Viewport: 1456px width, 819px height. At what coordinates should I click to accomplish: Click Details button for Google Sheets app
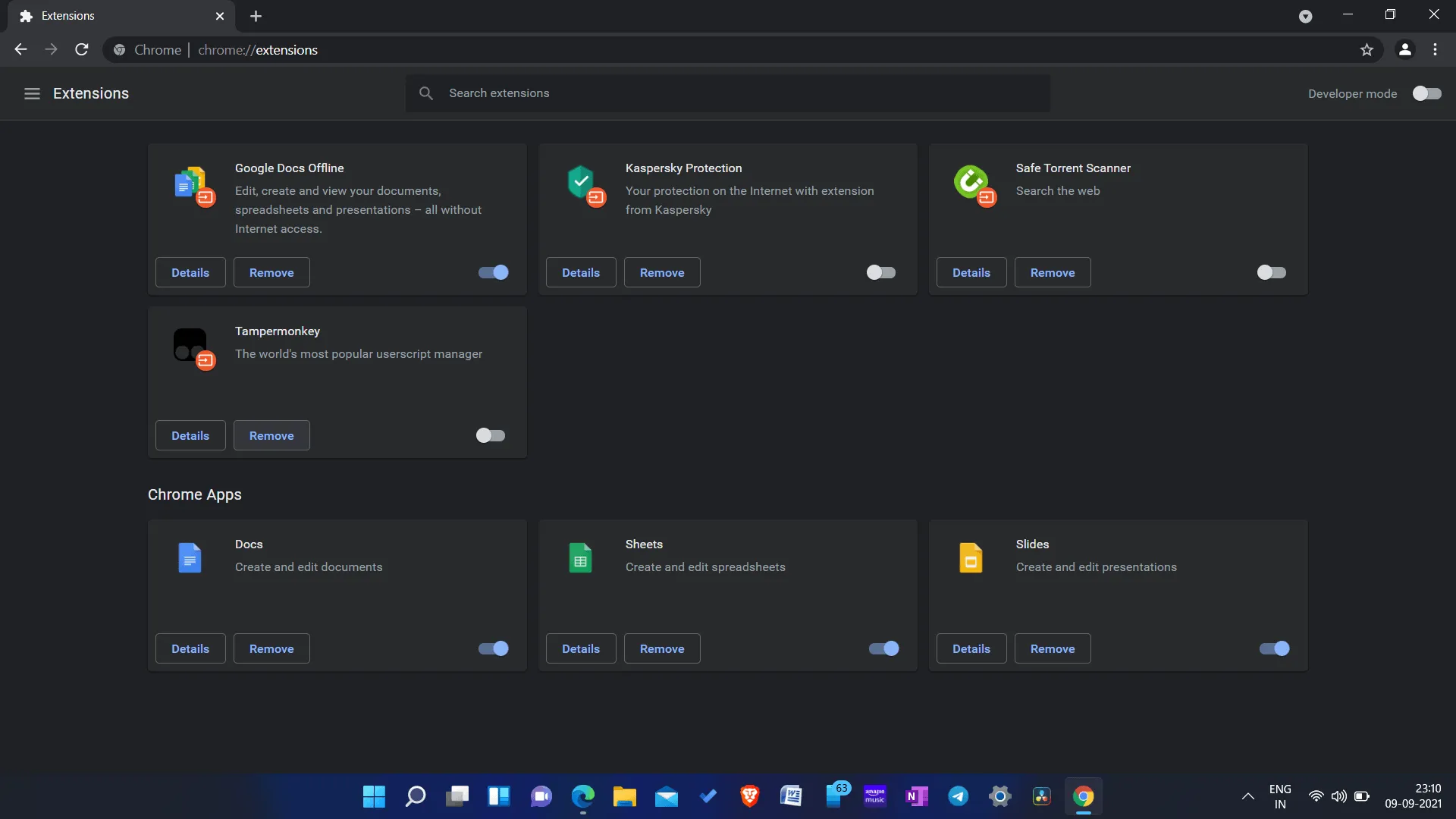click(x=580, y=648)
